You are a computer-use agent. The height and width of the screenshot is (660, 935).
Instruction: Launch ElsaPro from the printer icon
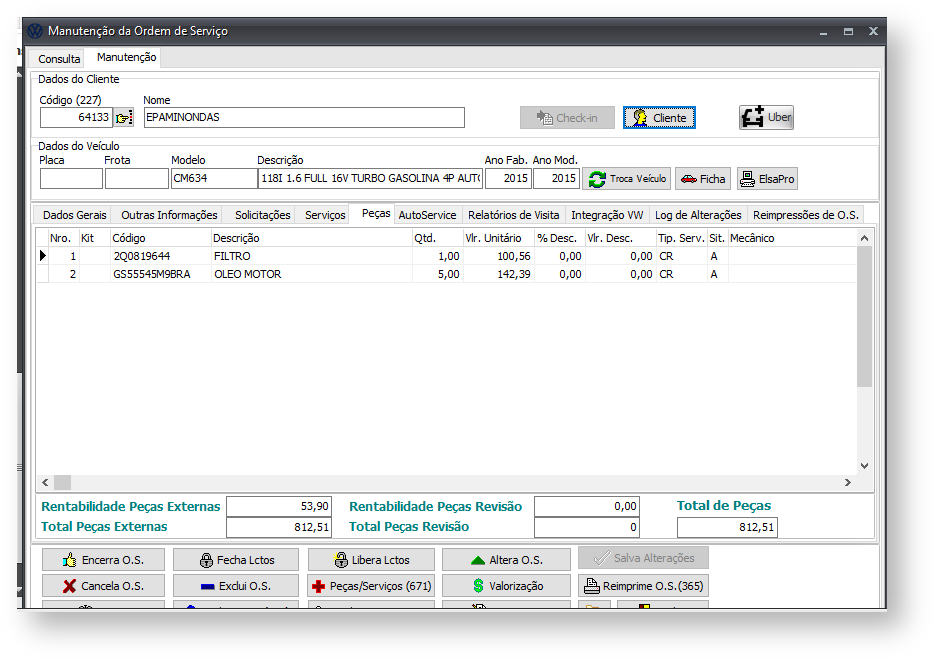pyautogui.click(x=767, y=179)
